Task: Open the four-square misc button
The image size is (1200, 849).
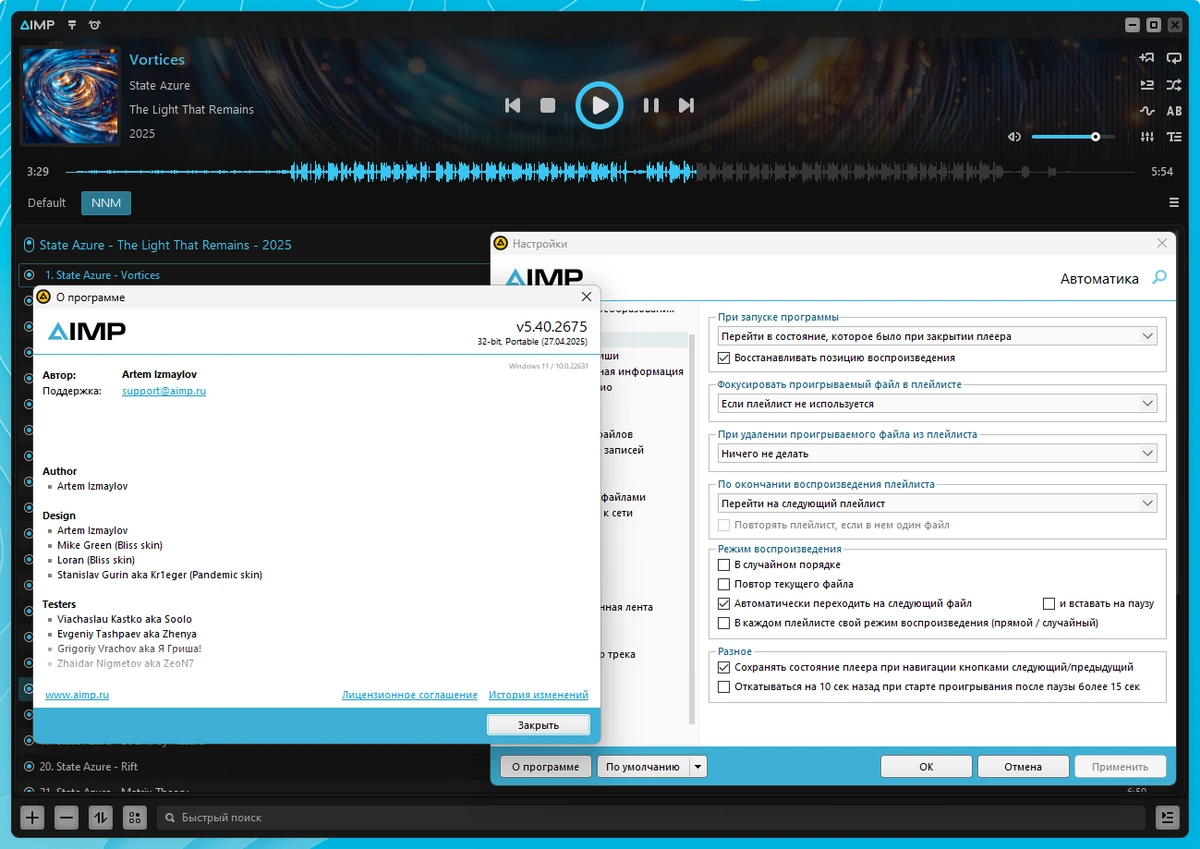Action: 134,818
